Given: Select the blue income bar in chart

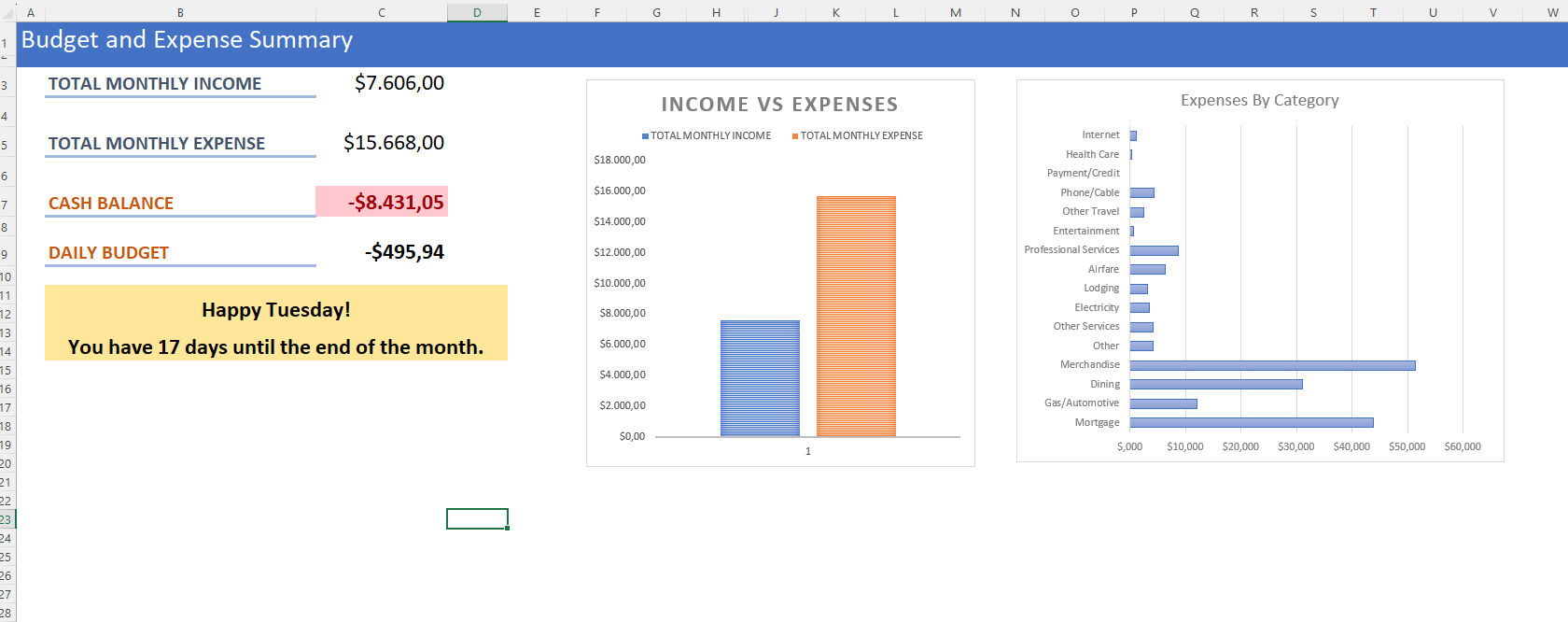Looking at the screenshot, I should (x=760, y=378).
